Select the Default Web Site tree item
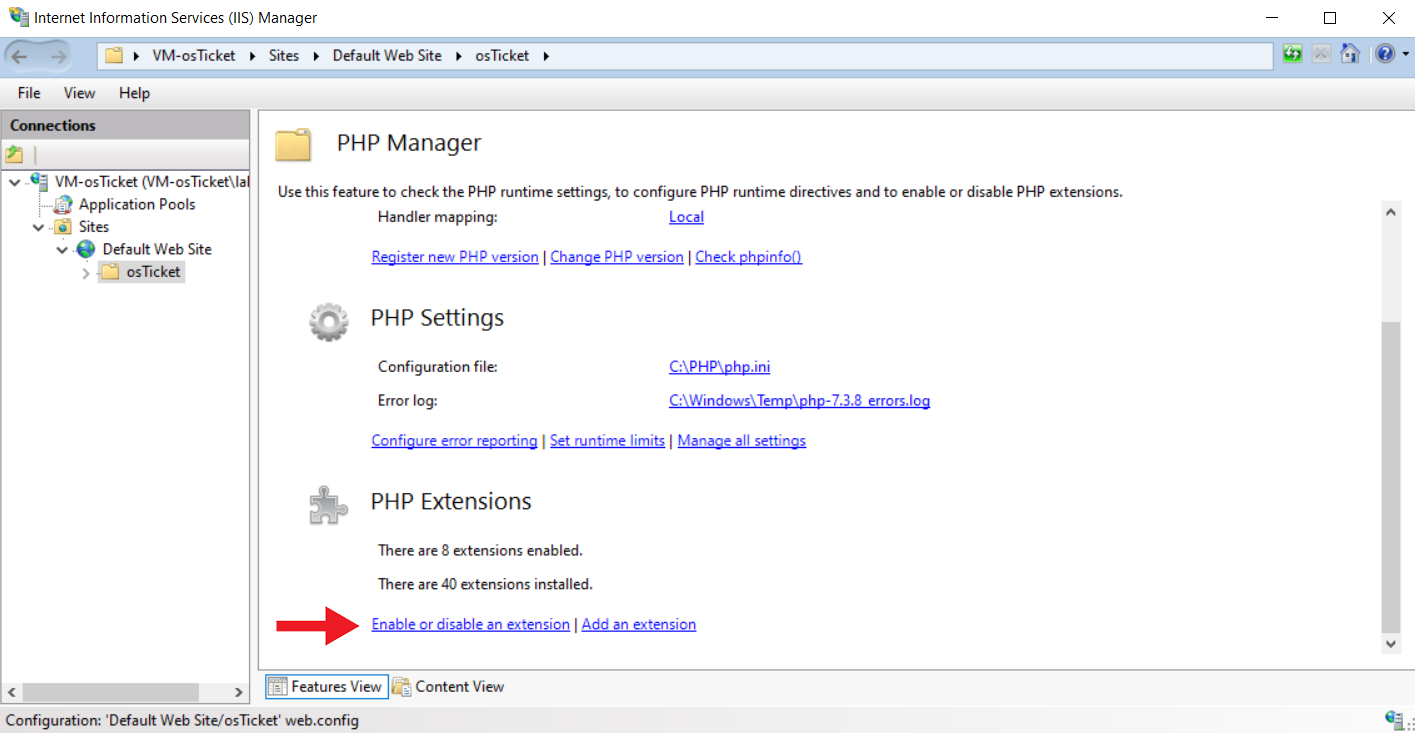 pyautogui.click(x=157, y=249)
